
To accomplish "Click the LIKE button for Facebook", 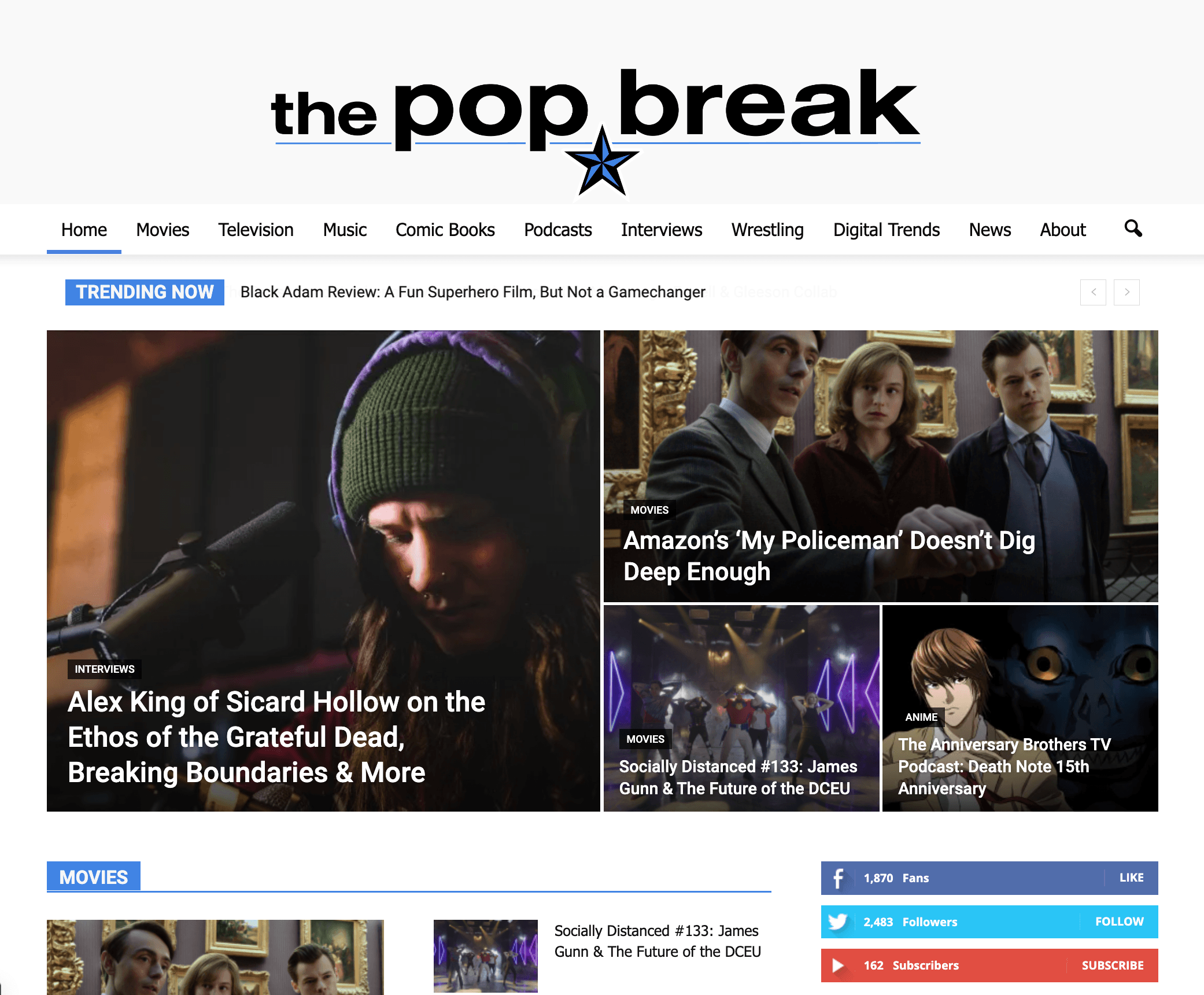I will (x=1131, y=878).
